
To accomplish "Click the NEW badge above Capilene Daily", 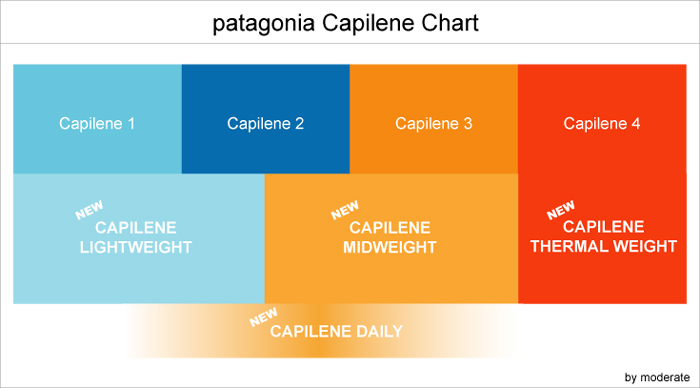I will [x=263, y=317].
